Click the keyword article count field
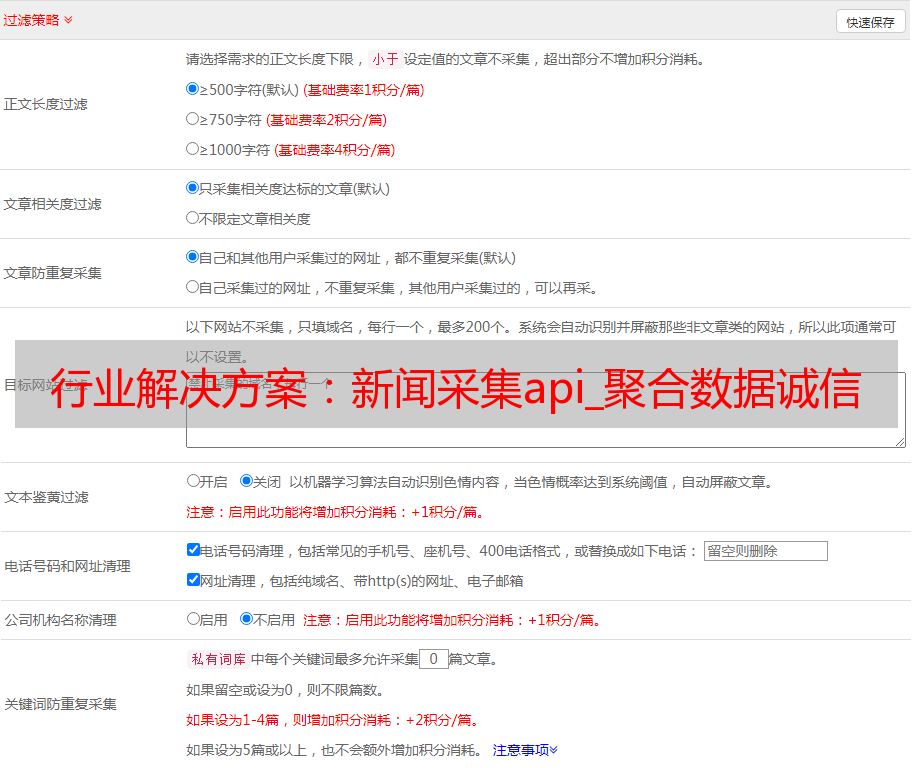 point(434,659)
